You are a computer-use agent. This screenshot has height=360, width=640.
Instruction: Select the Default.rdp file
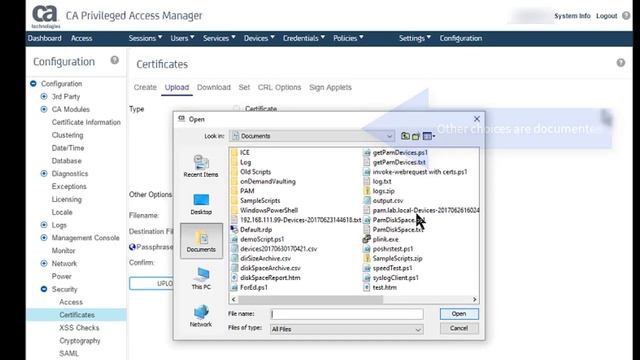[x=251, y=229]
